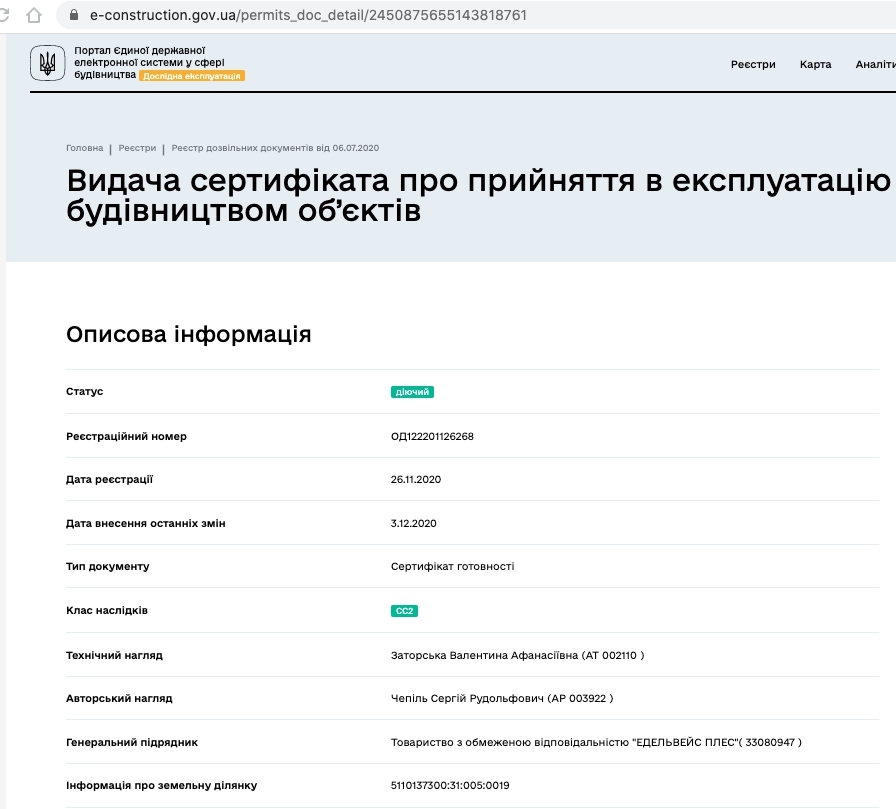This screenshot has height=809, width=896.
Task: Click the Ukrainian trident portal logo
Action: point(47,63)
